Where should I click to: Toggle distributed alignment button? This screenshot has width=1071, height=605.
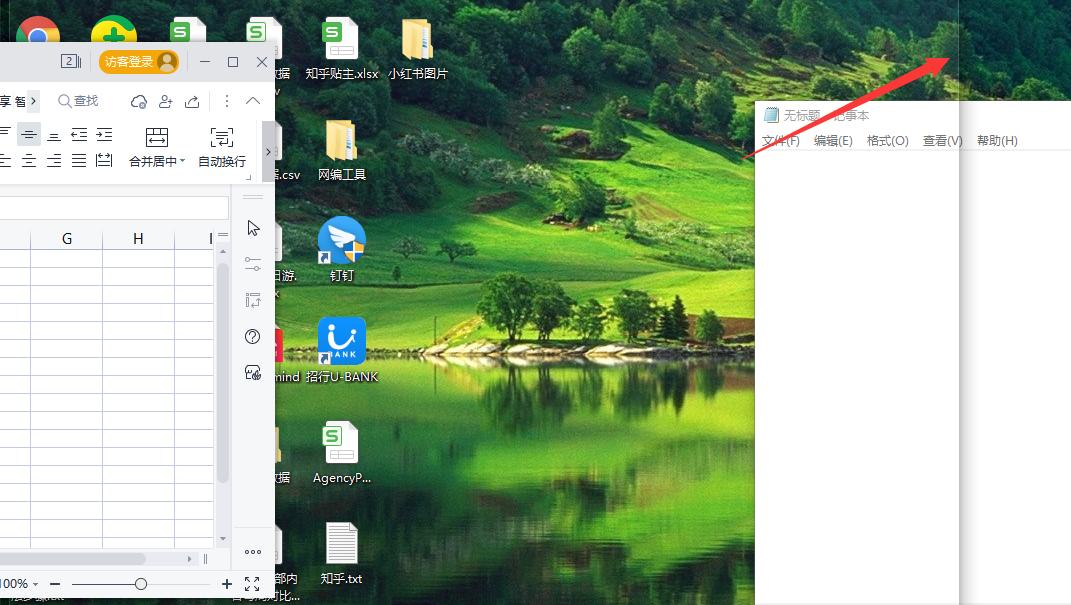104,161
